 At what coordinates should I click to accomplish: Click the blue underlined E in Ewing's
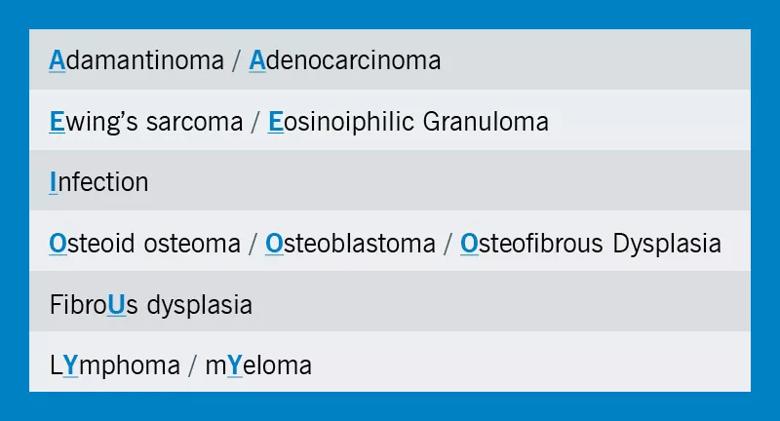pos(57,122)
